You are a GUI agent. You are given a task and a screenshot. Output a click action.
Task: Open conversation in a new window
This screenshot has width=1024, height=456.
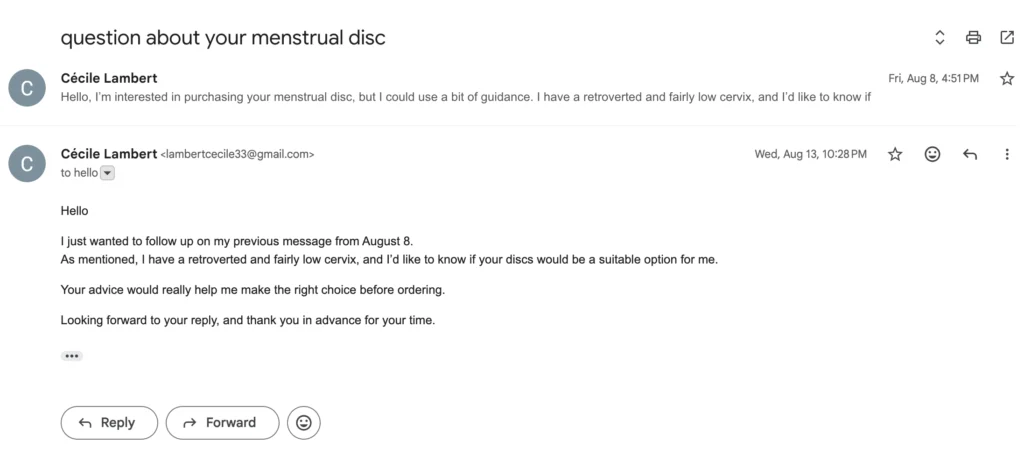[x=1007, y=38]
